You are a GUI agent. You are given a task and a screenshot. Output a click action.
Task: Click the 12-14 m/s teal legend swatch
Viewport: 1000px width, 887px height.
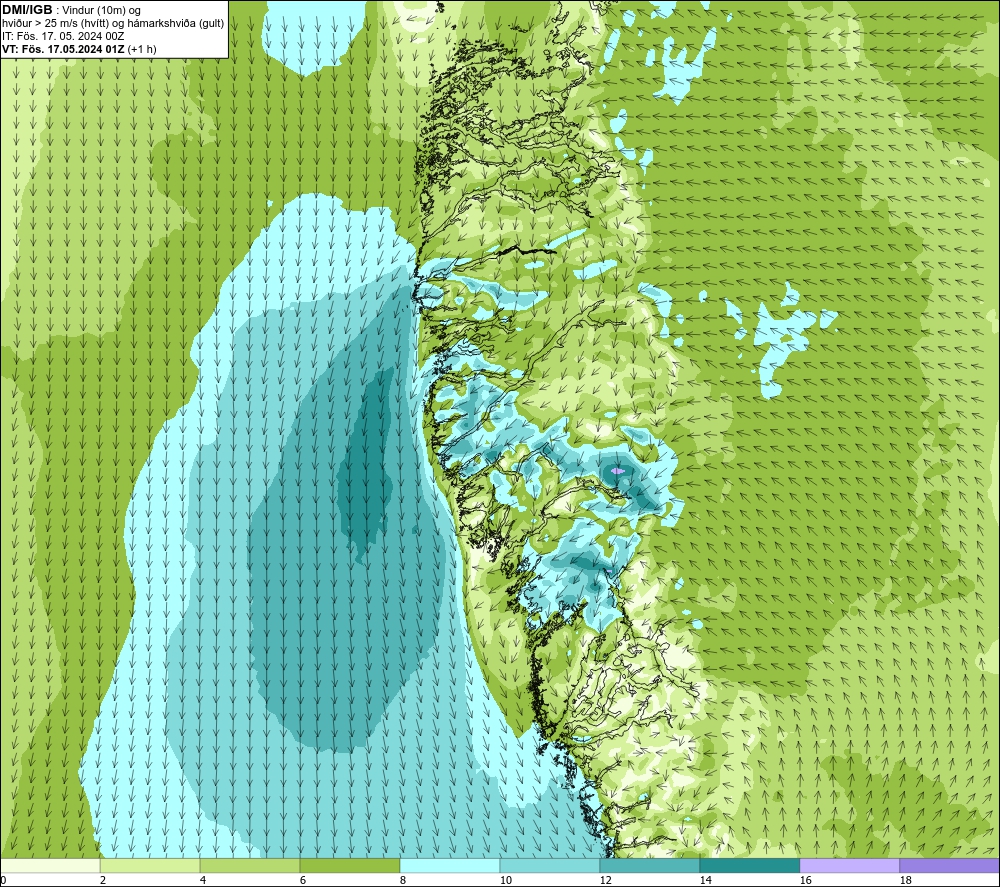[649, 865]
